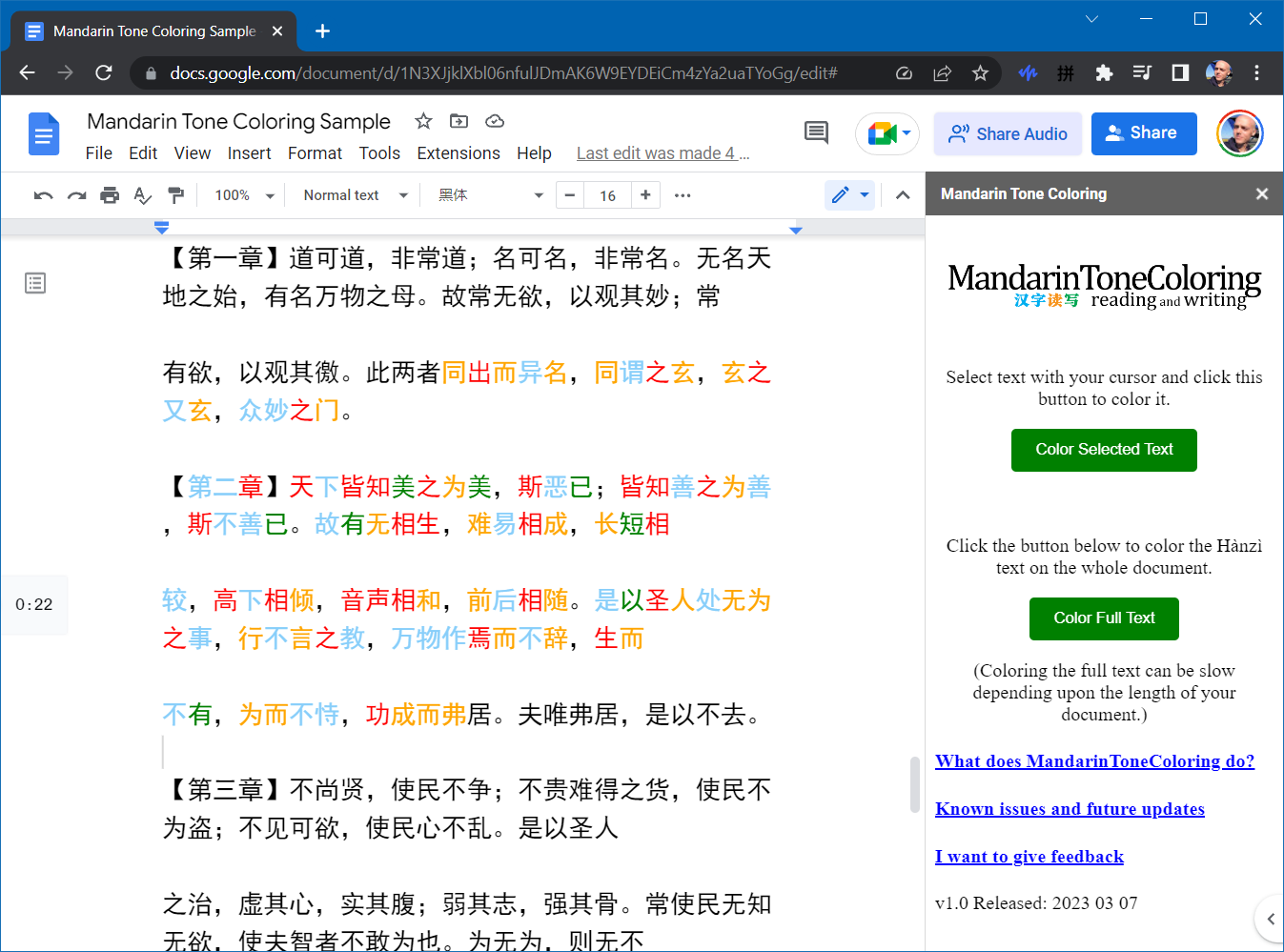Click the document vertical scrollbar thumb
This screenshot has width=1284, height=952.
point(915,784)
